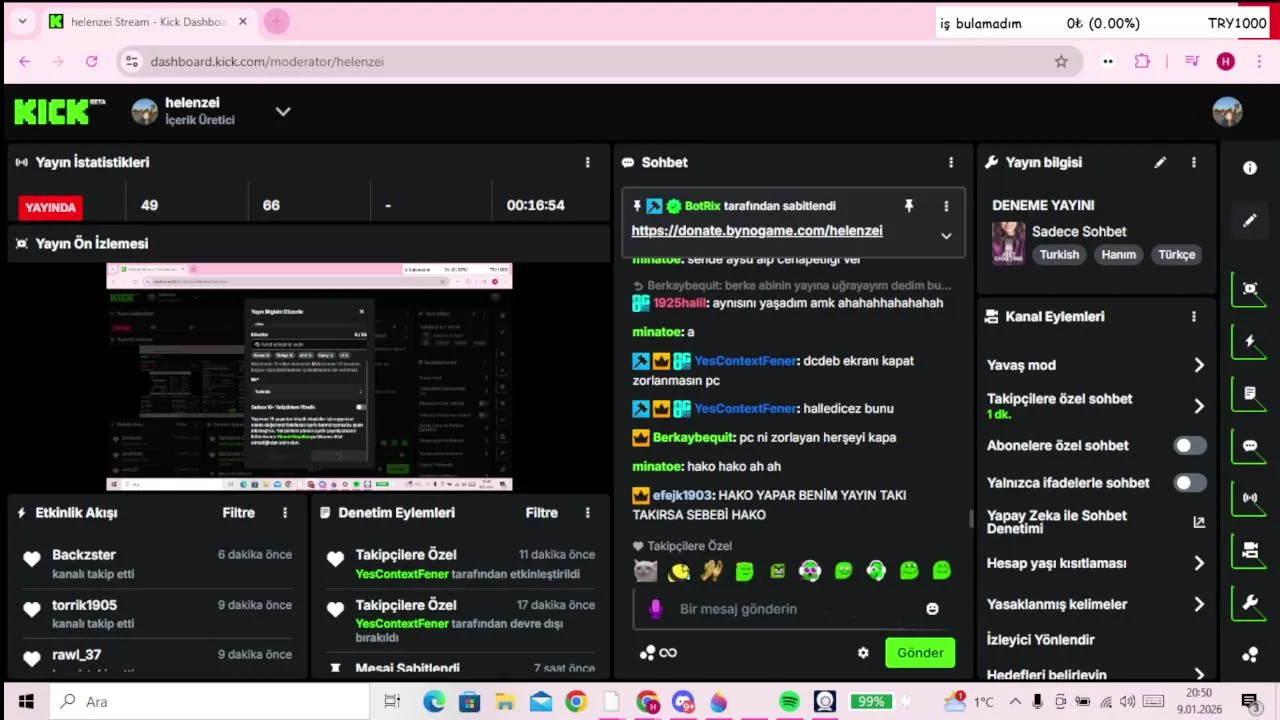Edit stream info with Yayın bilgisi pencil
Image resolution: width=1280 pixels, height=720 pixels.
tap(1160, 162)
